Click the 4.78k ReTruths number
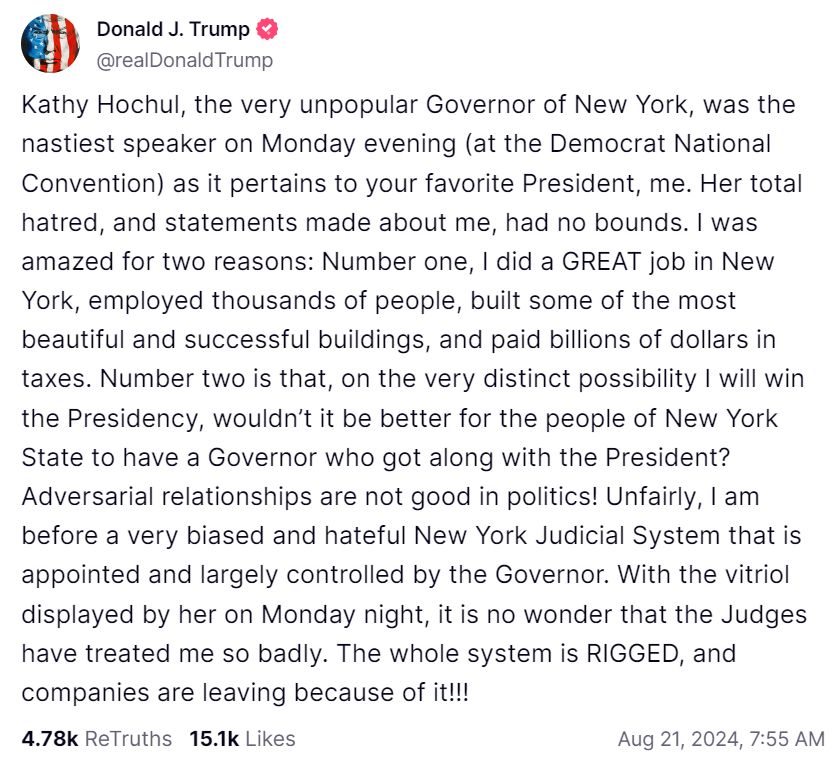The width and height of the screenshot is (838, 773). click(x=50, y=739)
